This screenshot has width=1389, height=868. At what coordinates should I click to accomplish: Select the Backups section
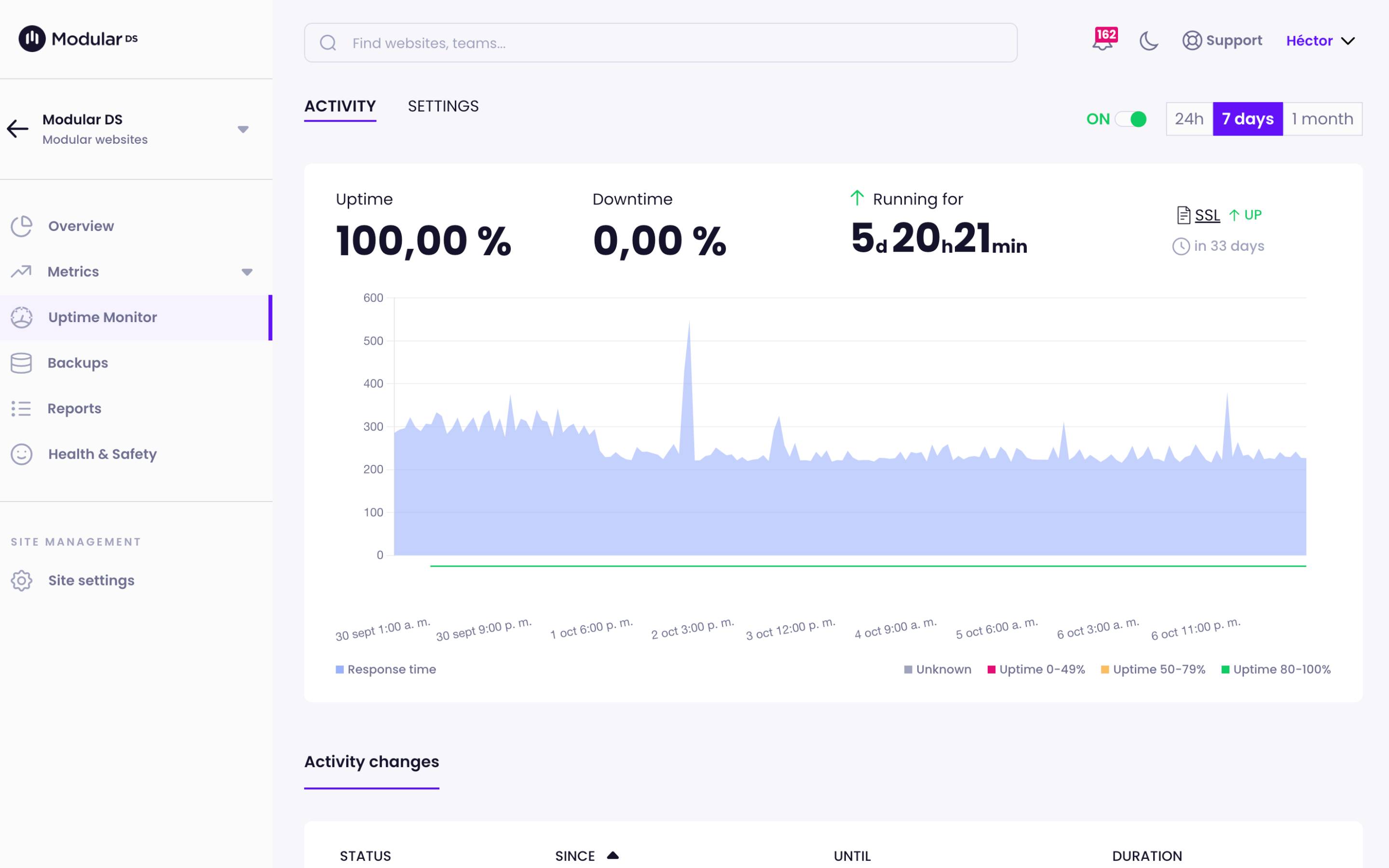coord(78,362)
